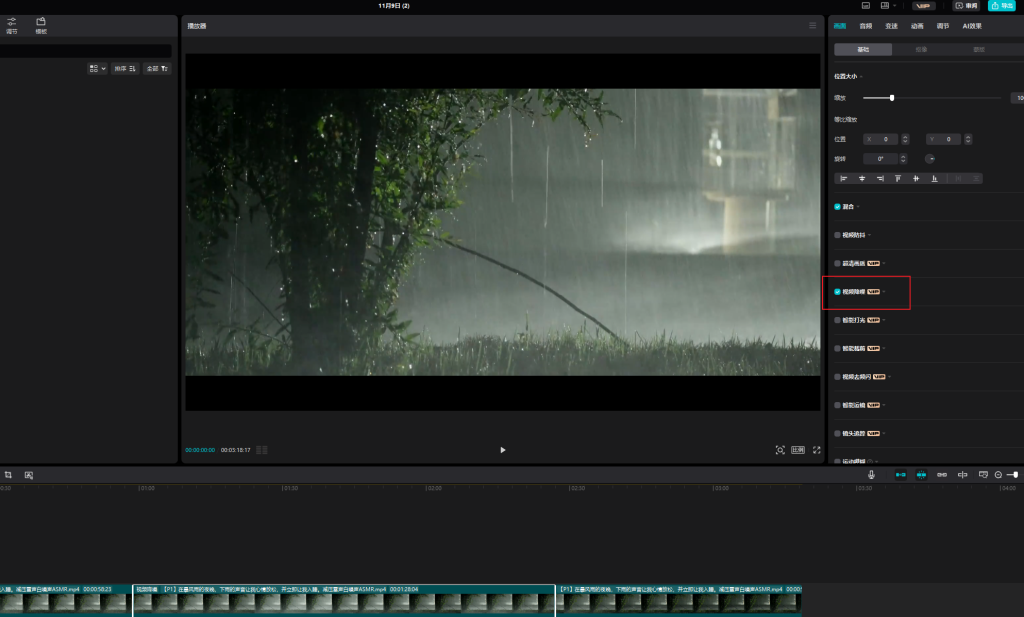Expand the 混合 blend section arrow
Screen dimensions: 1024x617
(x=858, y=207)
